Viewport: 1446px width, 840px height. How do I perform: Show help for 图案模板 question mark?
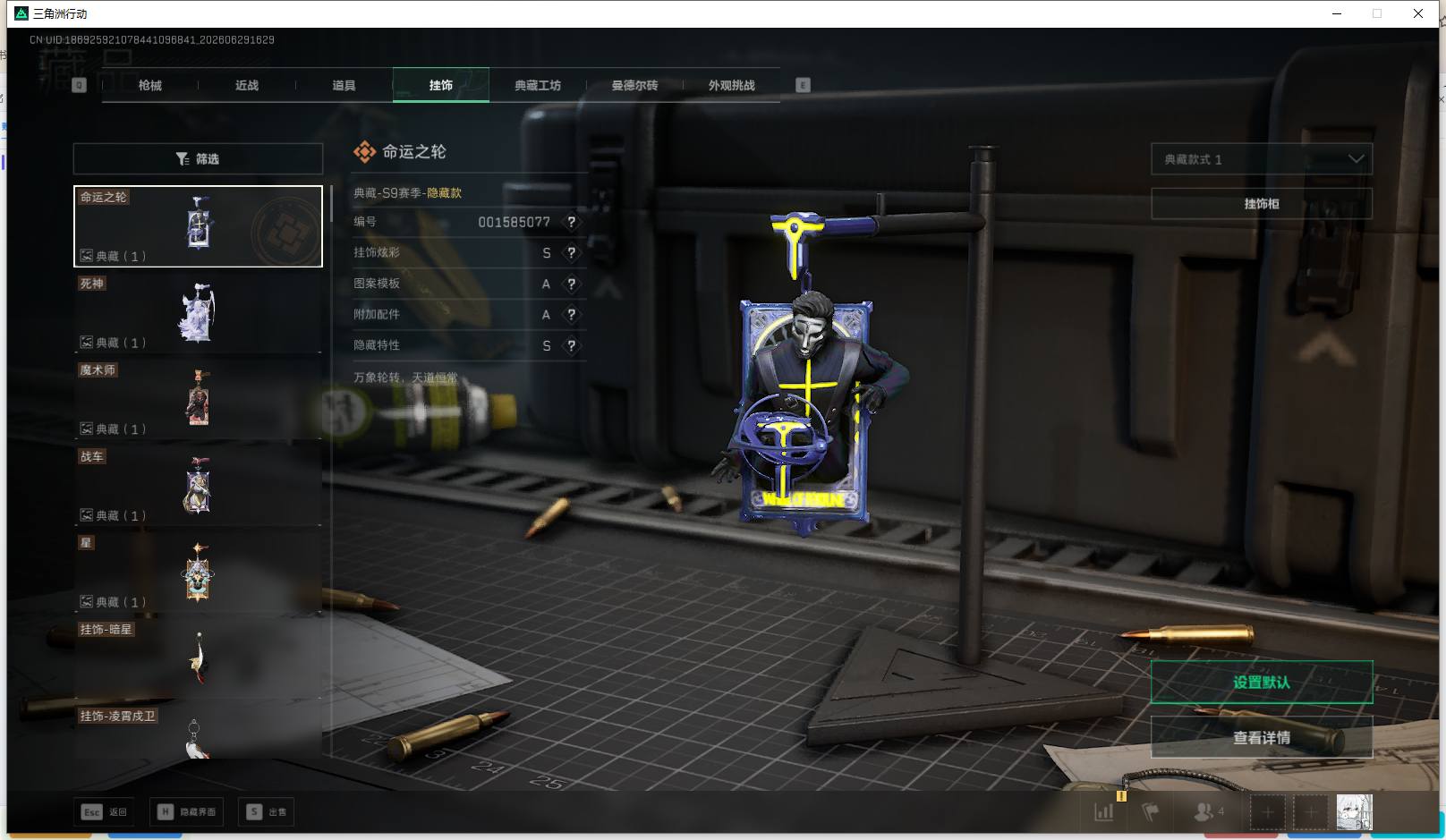[x=572, y=284]
